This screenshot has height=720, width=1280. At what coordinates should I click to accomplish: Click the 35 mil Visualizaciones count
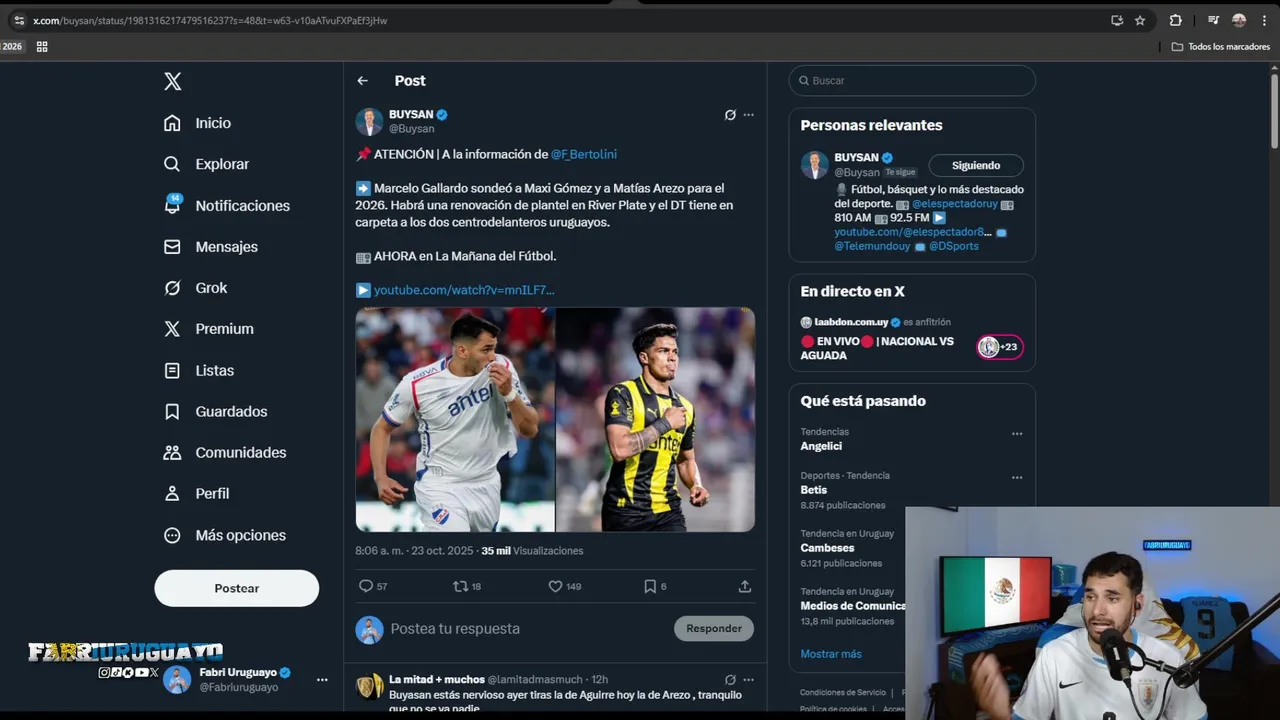(x=532, y=551)
